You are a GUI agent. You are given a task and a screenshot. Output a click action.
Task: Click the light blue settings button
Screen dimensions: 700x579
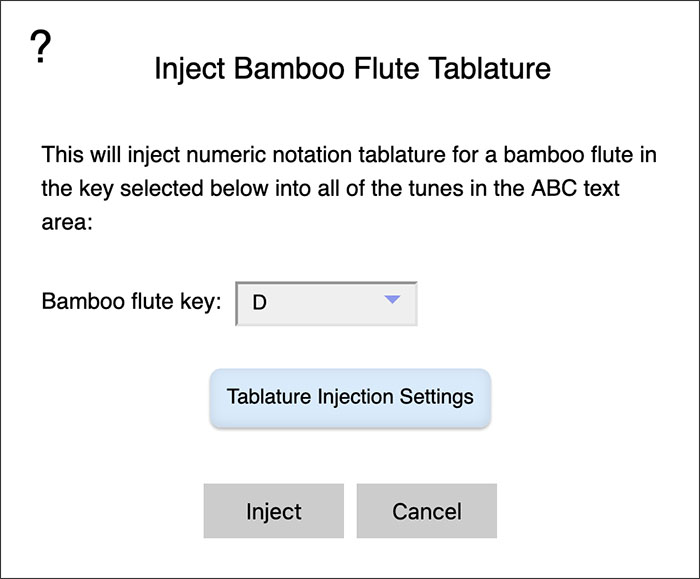(x=350, y=397)
